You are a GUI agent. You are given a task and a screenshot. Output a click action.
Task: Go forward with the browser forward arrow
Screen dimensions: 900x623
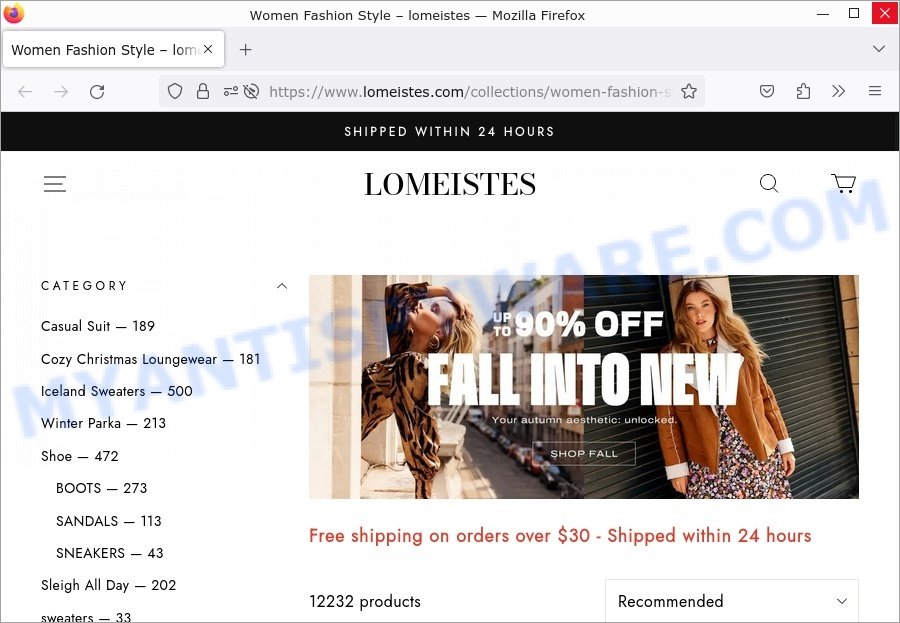click(61, 91)
